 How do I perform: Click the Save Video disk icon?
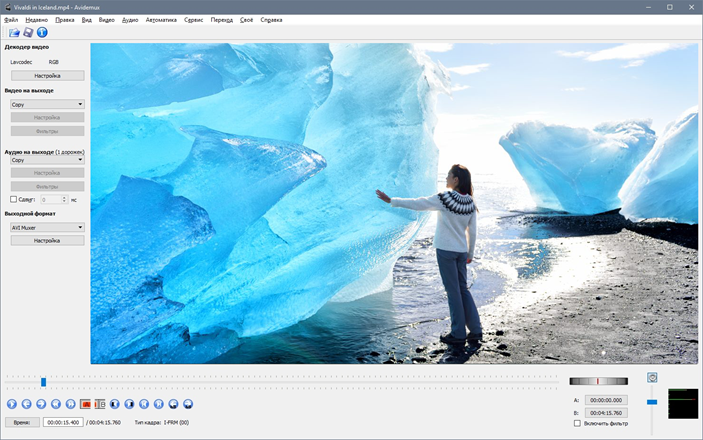[x=28, y=33]
